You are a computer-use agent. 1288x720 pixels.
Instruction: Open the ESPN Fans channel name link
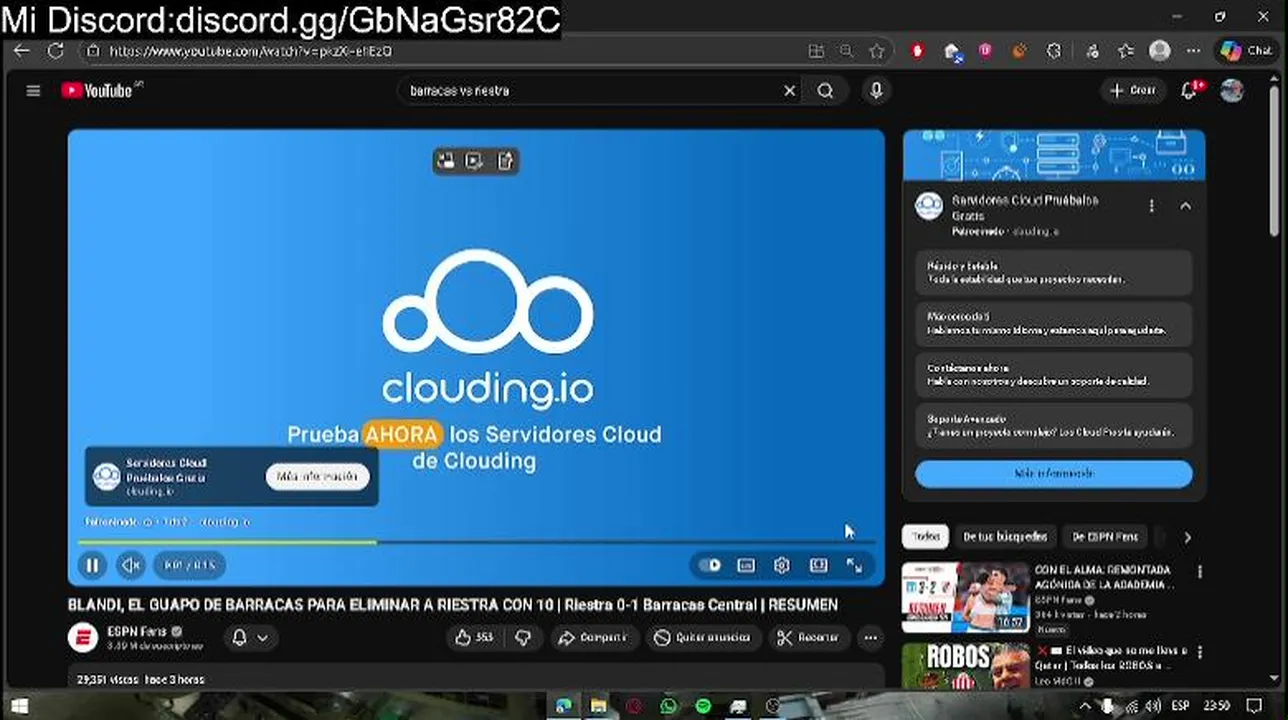pyautogui.click(x=137, y=631)
